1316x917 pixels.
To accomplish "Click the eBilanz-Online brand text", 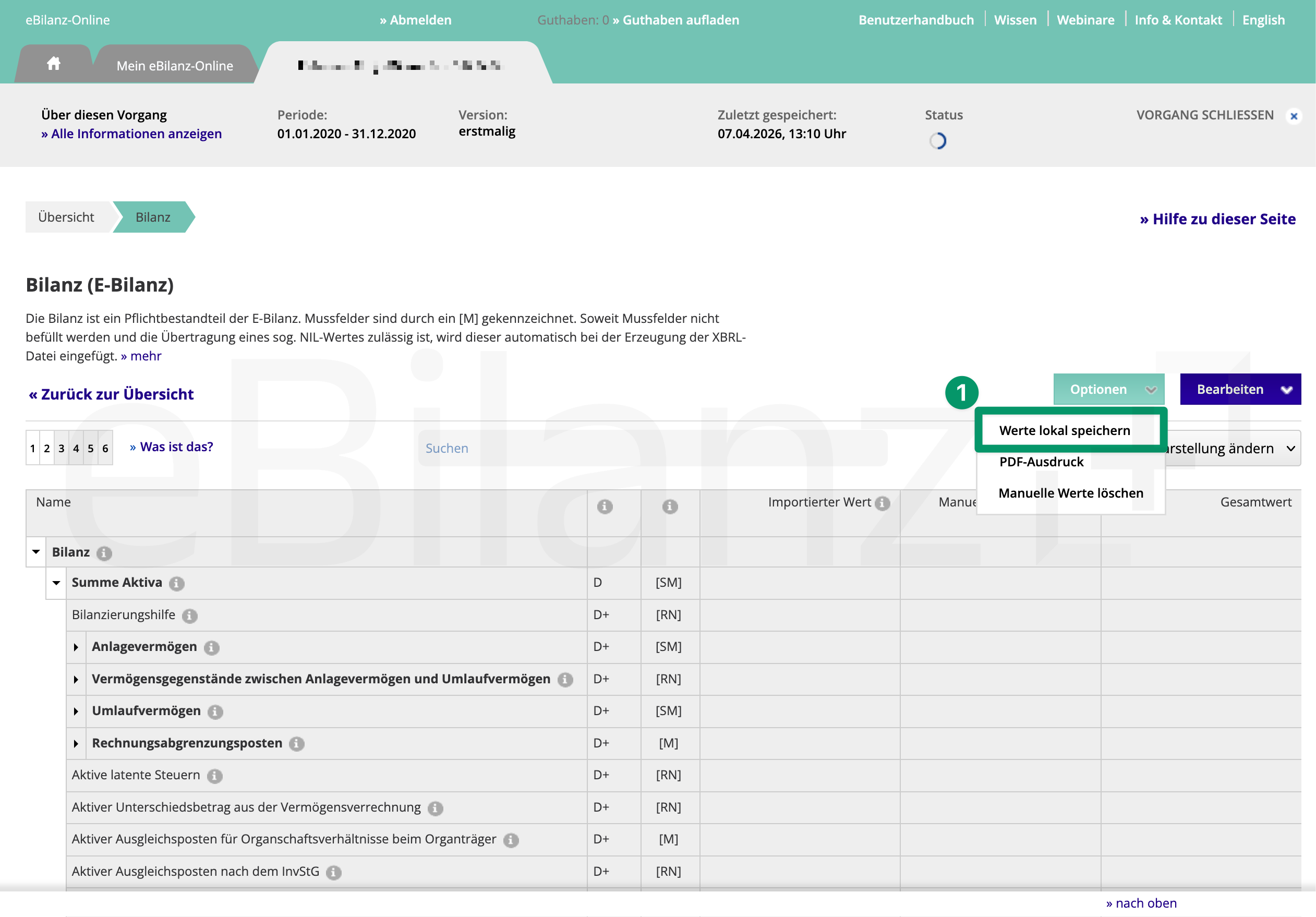I will click(68, 20).
